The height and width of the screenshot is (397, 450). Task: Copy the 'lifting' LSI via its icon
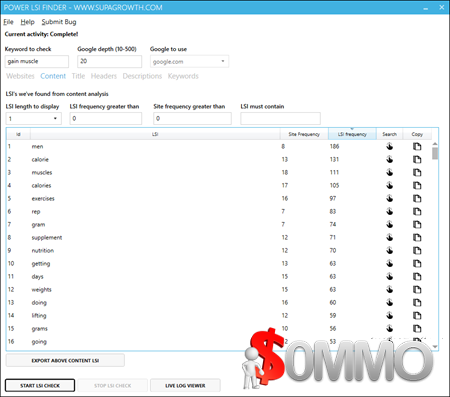(x=417, y=315)
